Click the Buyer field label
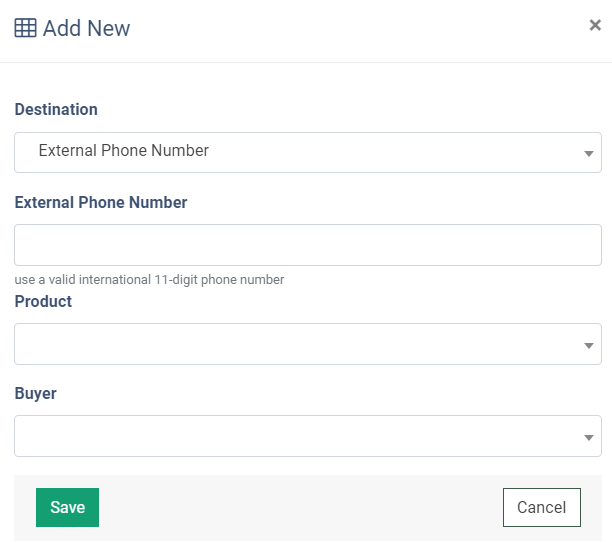Image resolution: width=612 pixels, height=548 pixels. click(x=36, y=393)
